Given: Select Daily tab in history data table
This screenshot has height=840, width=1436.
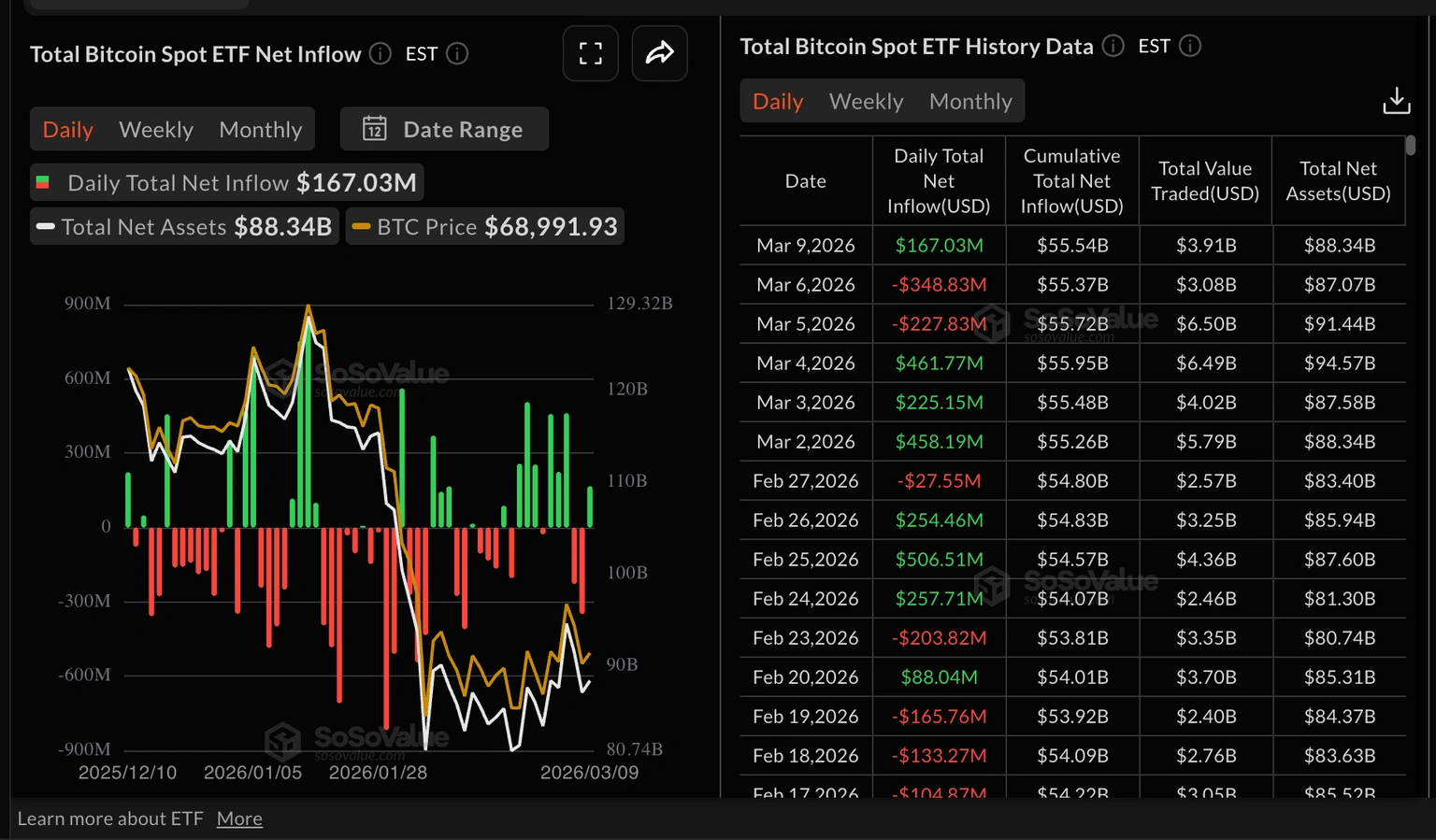Looking at the screenshot, I should point(778,101).
